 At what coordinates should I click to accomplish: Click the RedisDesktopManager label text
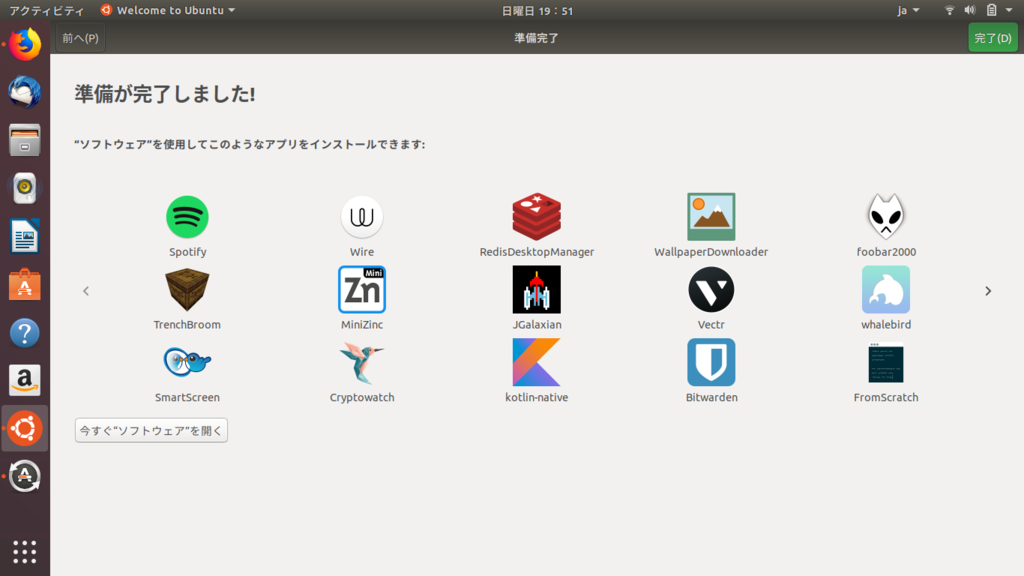point(536,252)
